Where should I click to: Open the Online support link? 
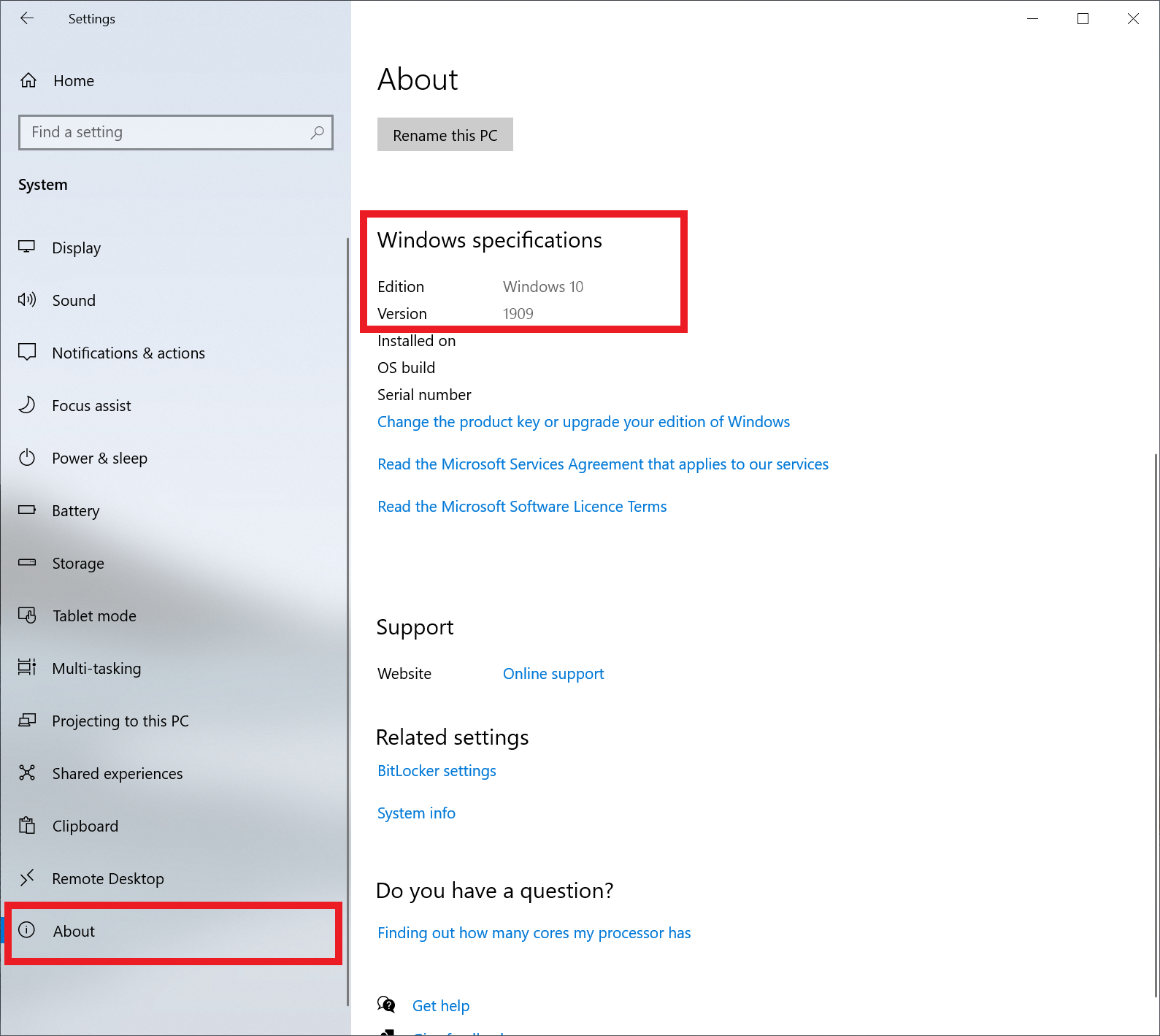point(553,674)
